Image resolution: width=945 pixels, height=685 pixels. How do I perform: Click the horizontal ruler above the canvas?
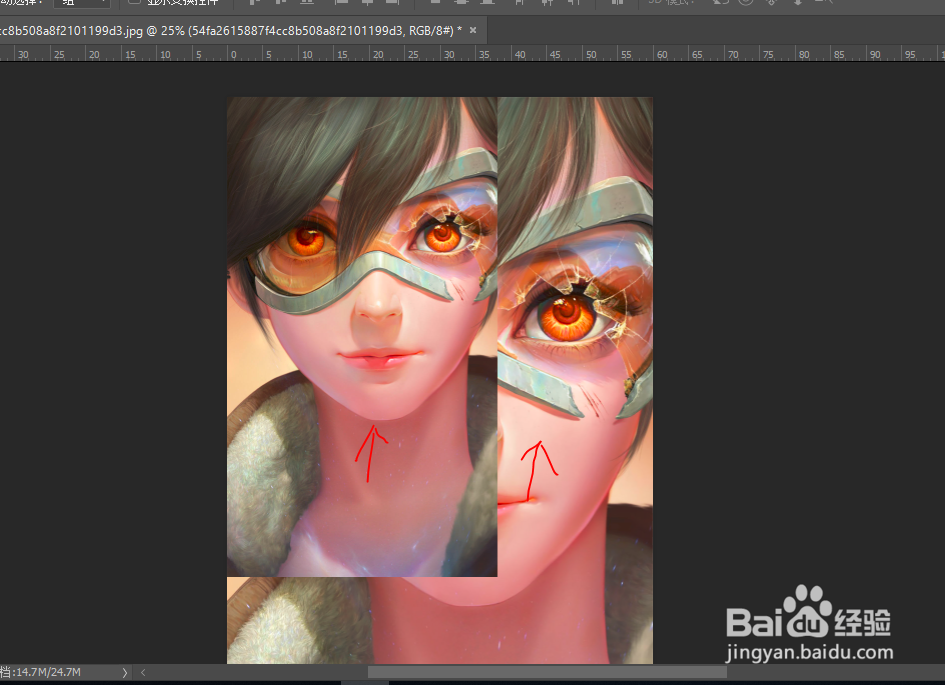tap(472, 54)
